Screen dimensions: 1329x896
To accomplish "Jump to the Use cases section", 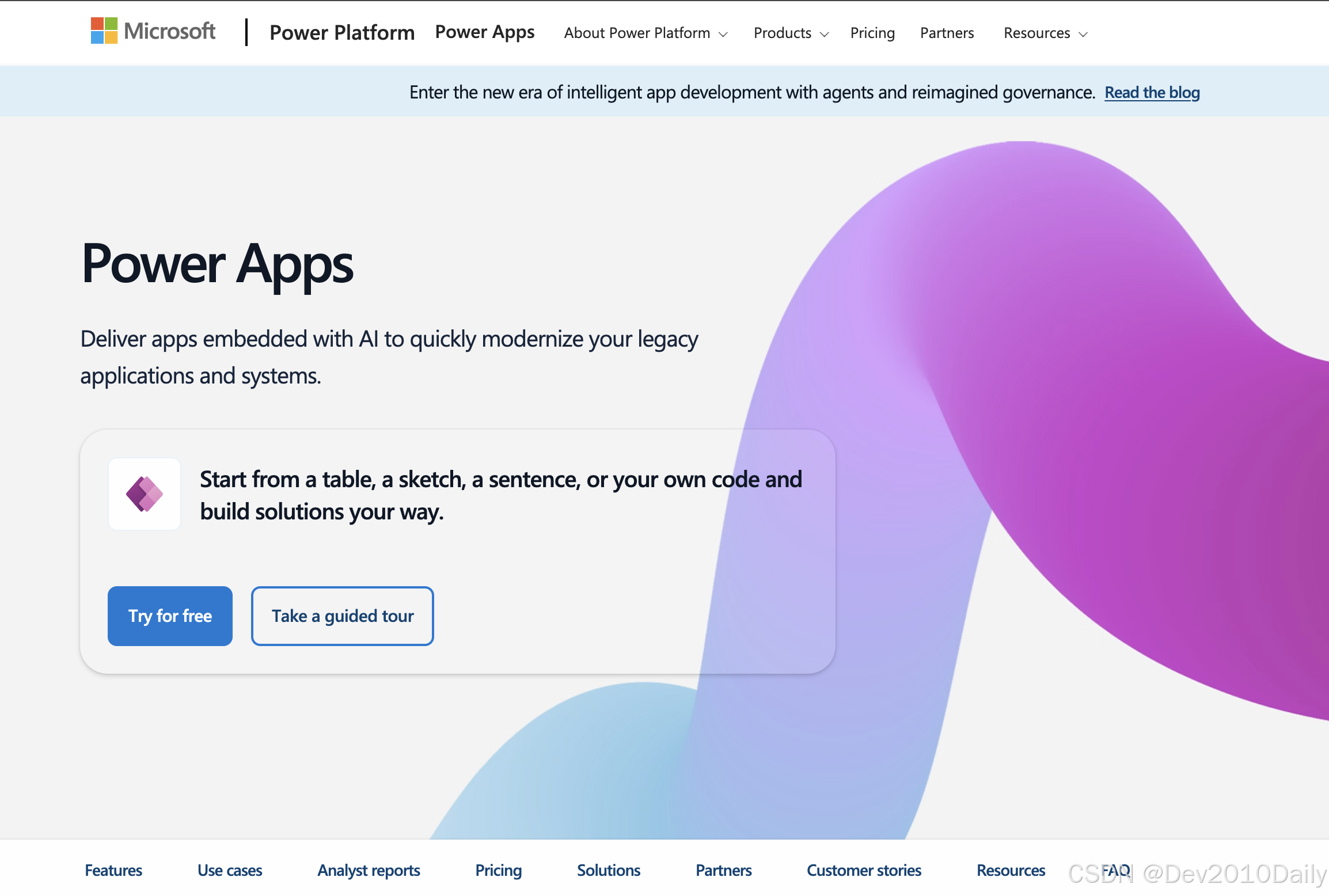I will tap(230, 870).
